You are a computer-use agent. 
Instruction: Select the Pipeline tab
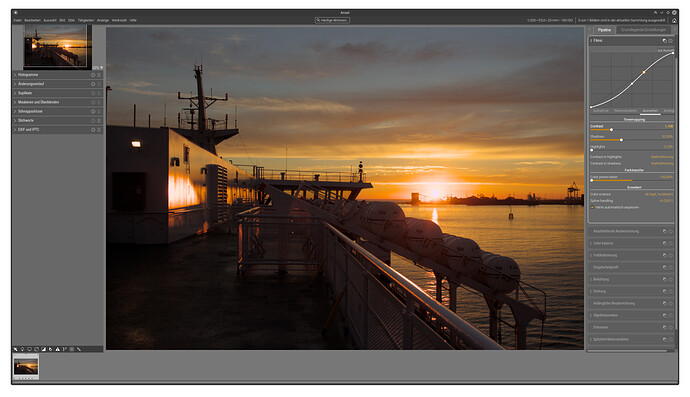[x=604, y=30]
